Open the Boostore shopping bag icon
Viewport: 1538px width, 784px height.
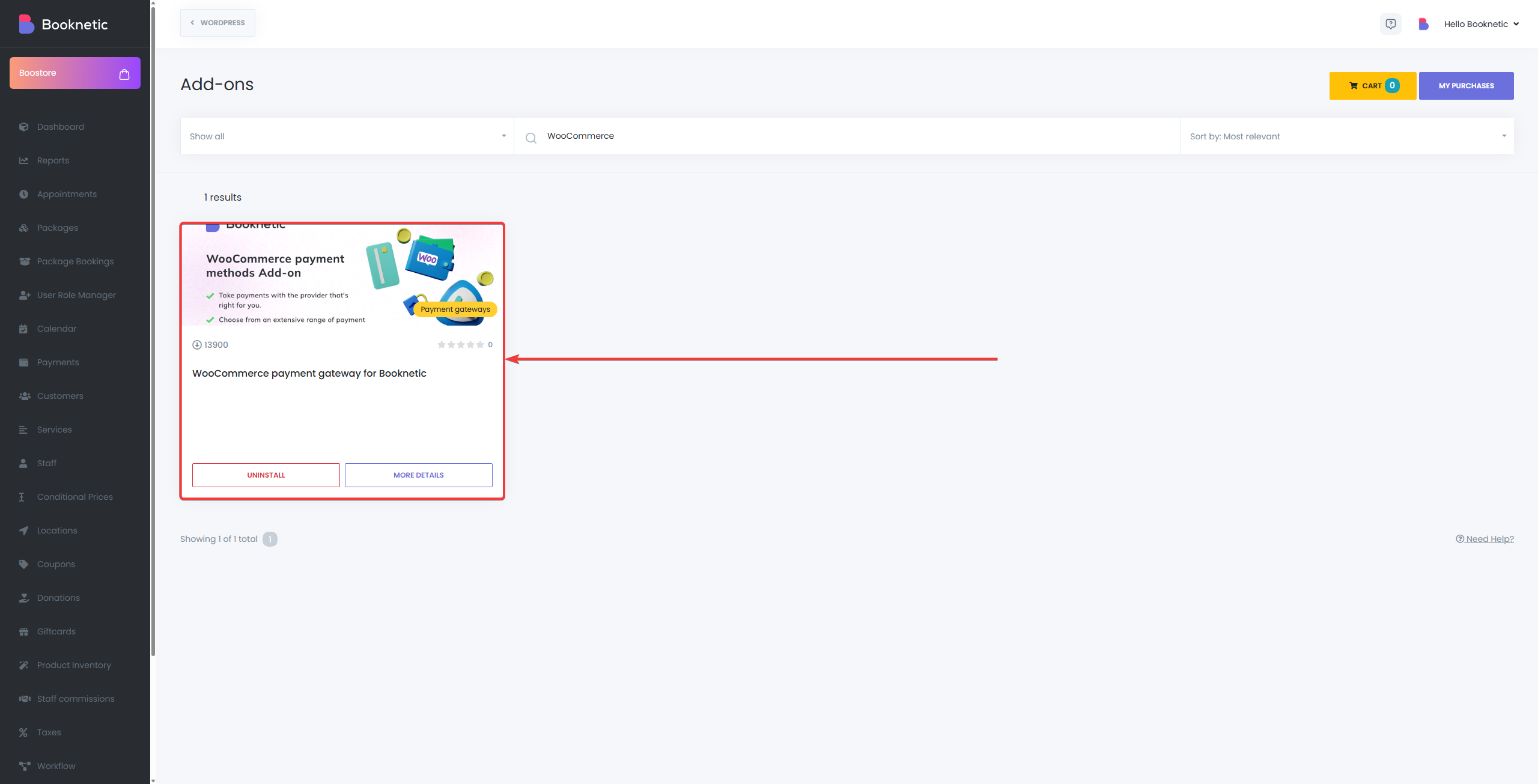tap(124, 74)
